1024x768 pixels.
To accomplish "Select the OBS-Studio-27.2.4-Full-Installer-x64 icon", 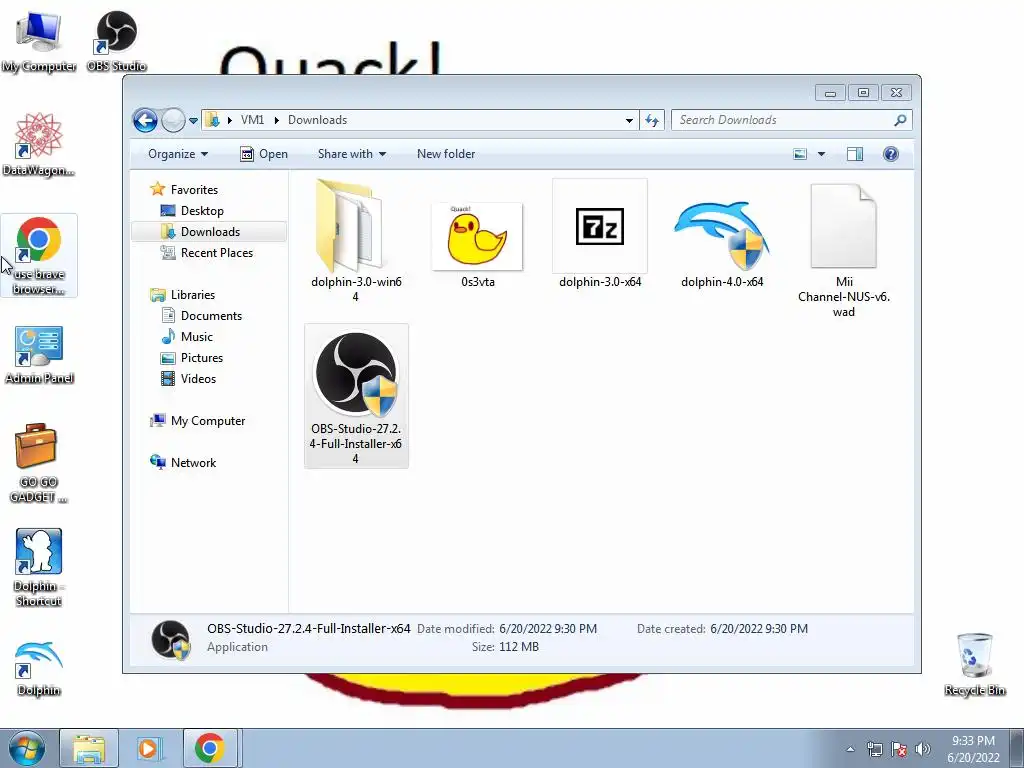I will point(356,374).
